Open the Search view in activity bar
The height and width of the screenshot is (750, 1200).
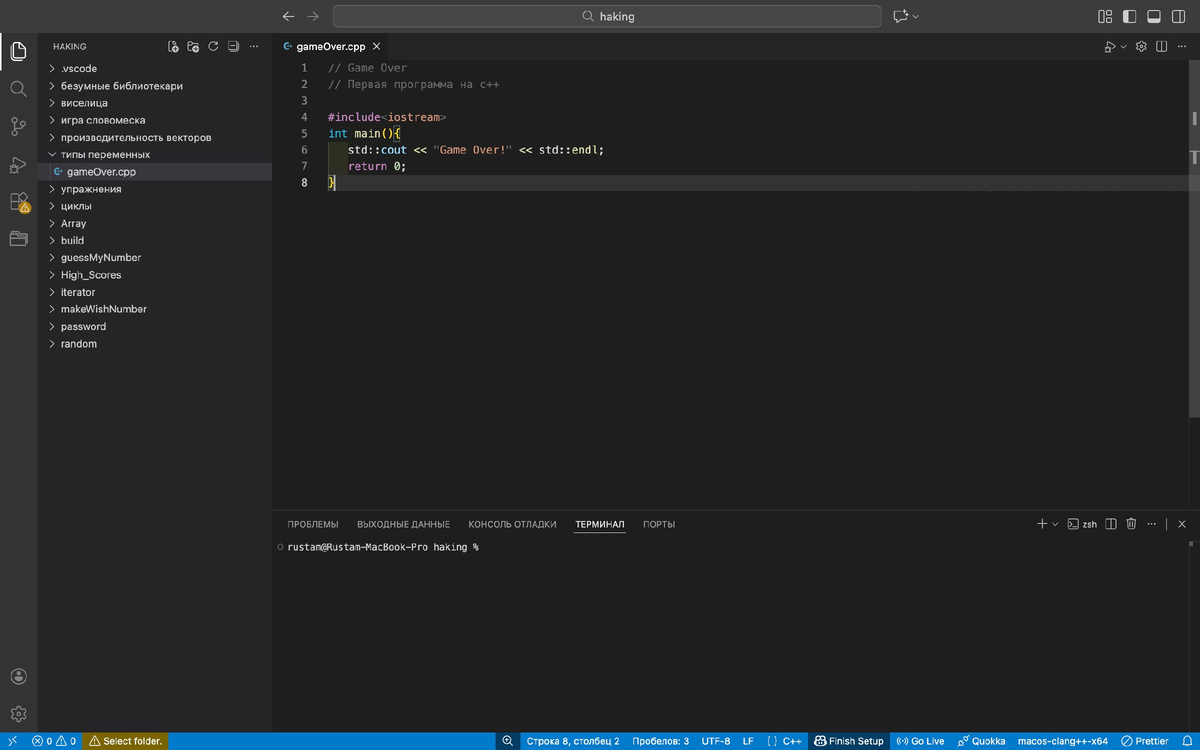[18, 89]
